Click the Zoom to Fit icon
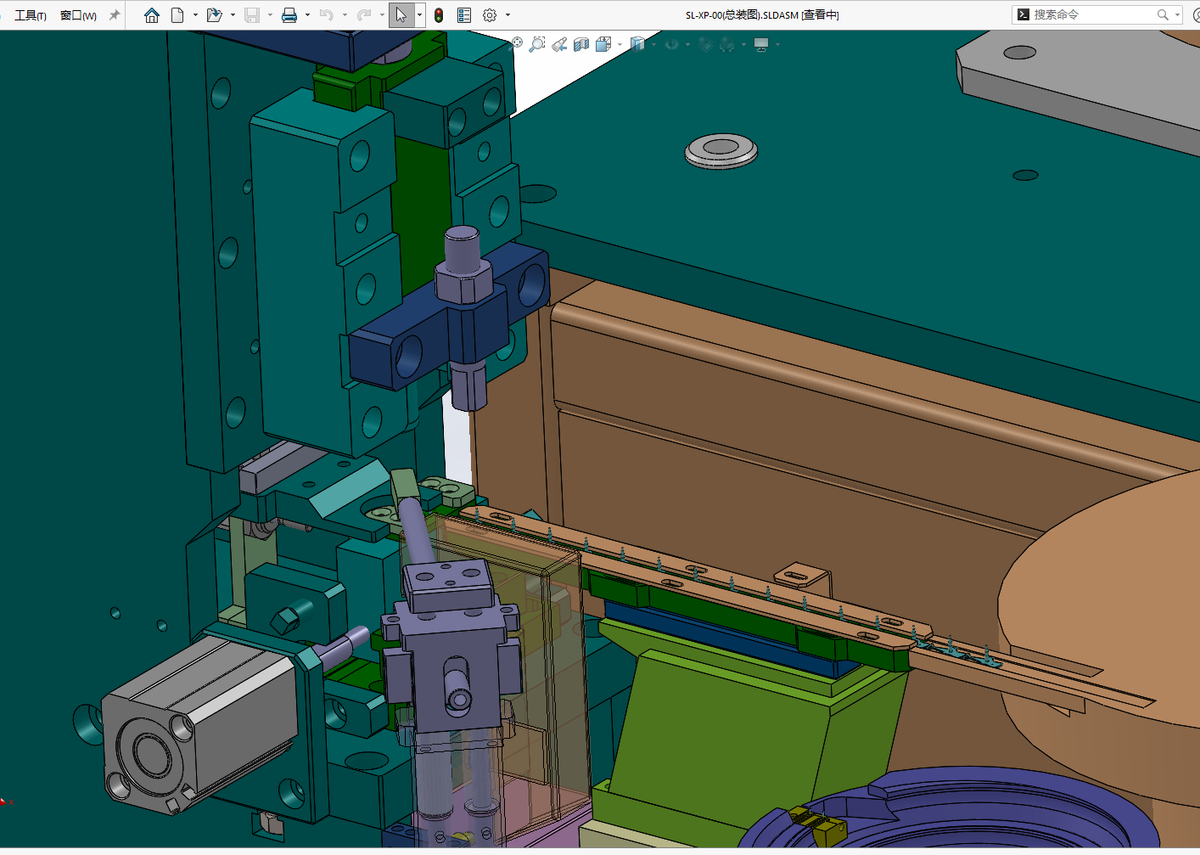1200x855 pixels. (517, 43)
